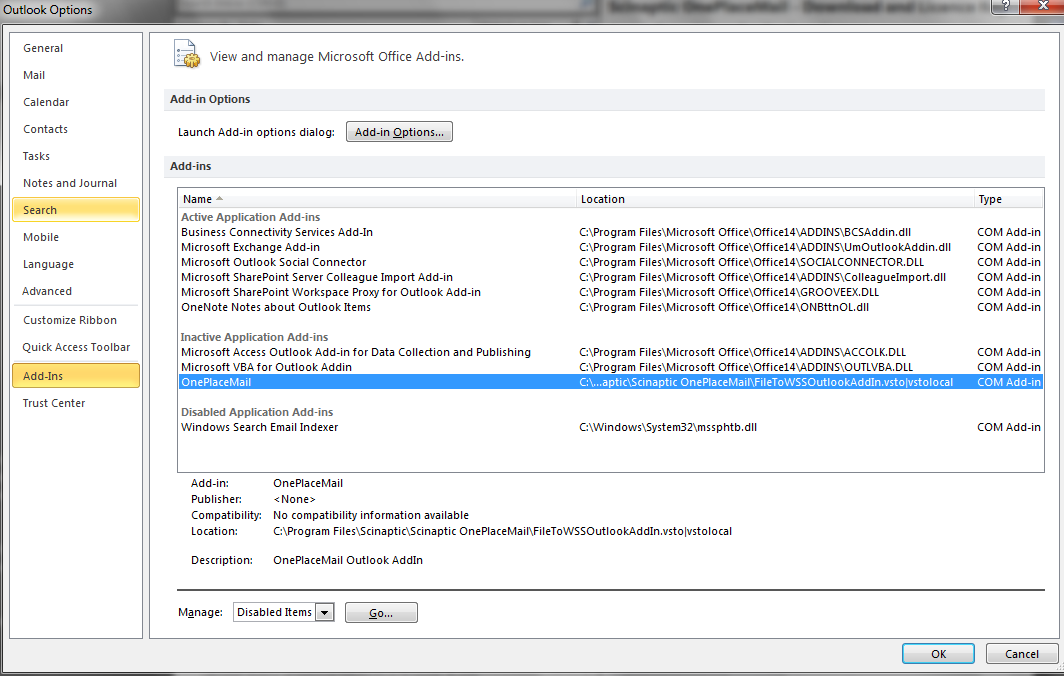Select OneNote Notes about Outlook Items
This screenshot has height=676, width=1064.
pos(611,307)
